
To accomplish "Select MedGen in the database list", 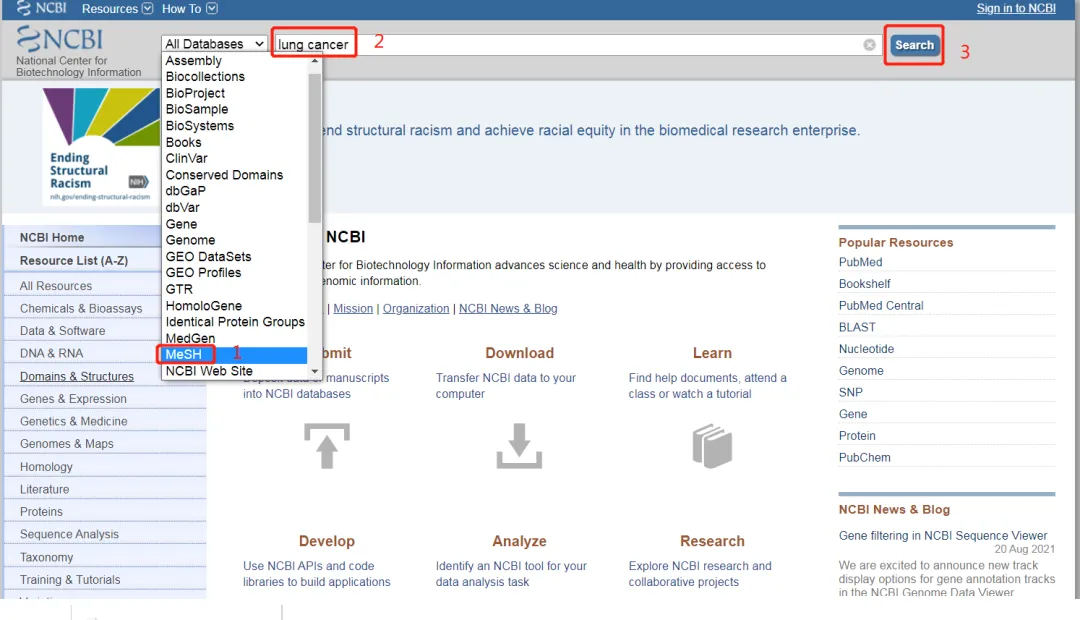I will [x=234, y=338].
